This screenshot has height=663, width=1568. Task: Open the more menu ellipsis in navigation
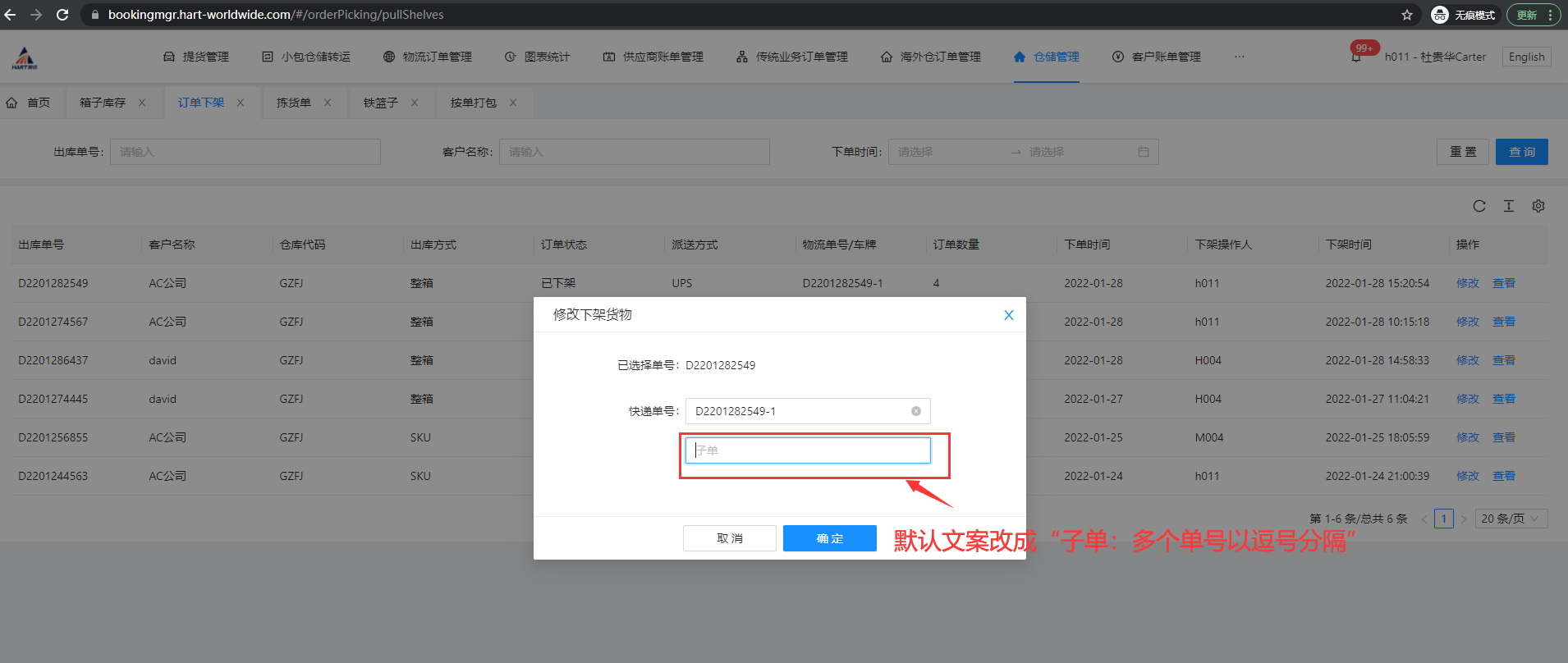click(1239, 57)
